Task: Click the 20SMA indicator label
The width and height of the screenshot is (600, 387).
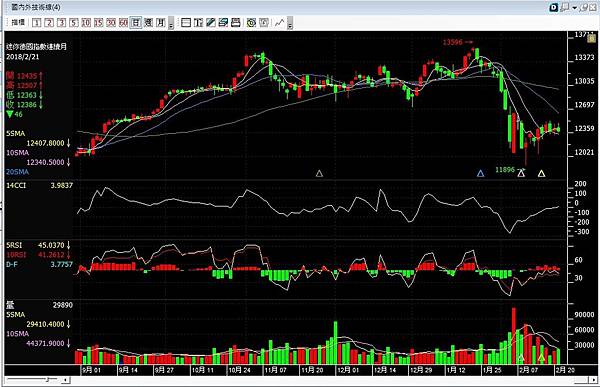Action: tap(17, 172)
